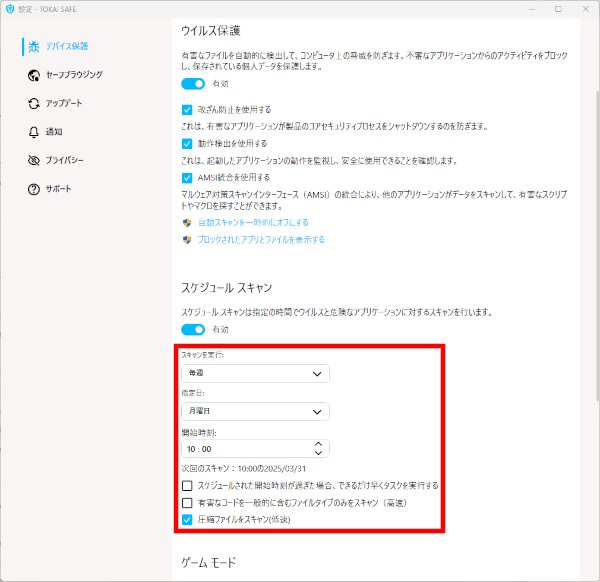Click the bell icon for 通知

tap(34, 132)
